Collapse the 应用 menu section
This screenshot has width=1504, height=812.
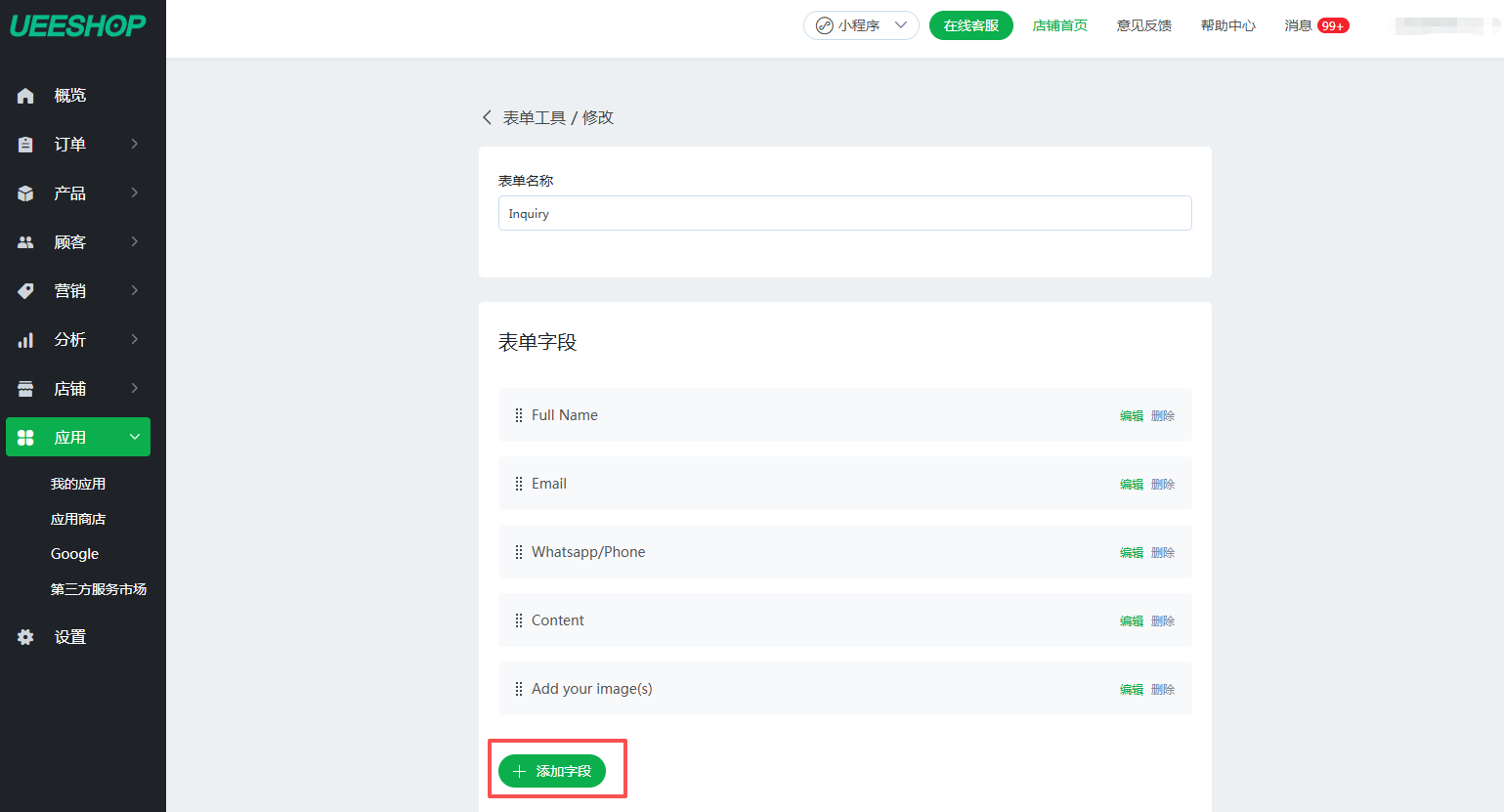click(135, 437)
